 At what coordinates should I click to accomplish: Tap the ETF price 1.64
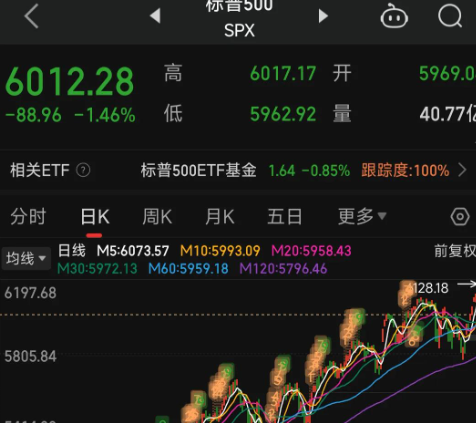coord(282,171)
